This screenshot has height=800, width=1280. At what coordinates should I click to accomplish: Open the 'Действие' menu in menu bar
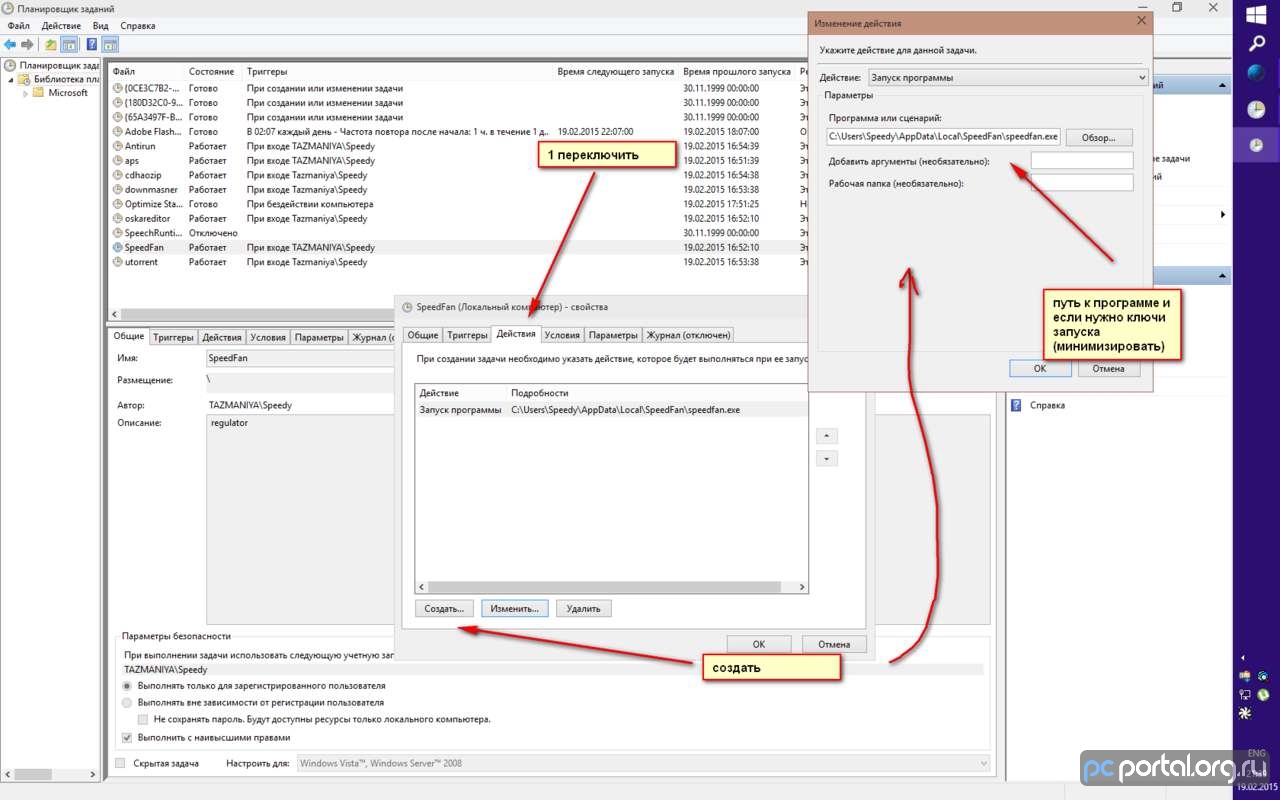pyautogui.click(x=61, y=25)
